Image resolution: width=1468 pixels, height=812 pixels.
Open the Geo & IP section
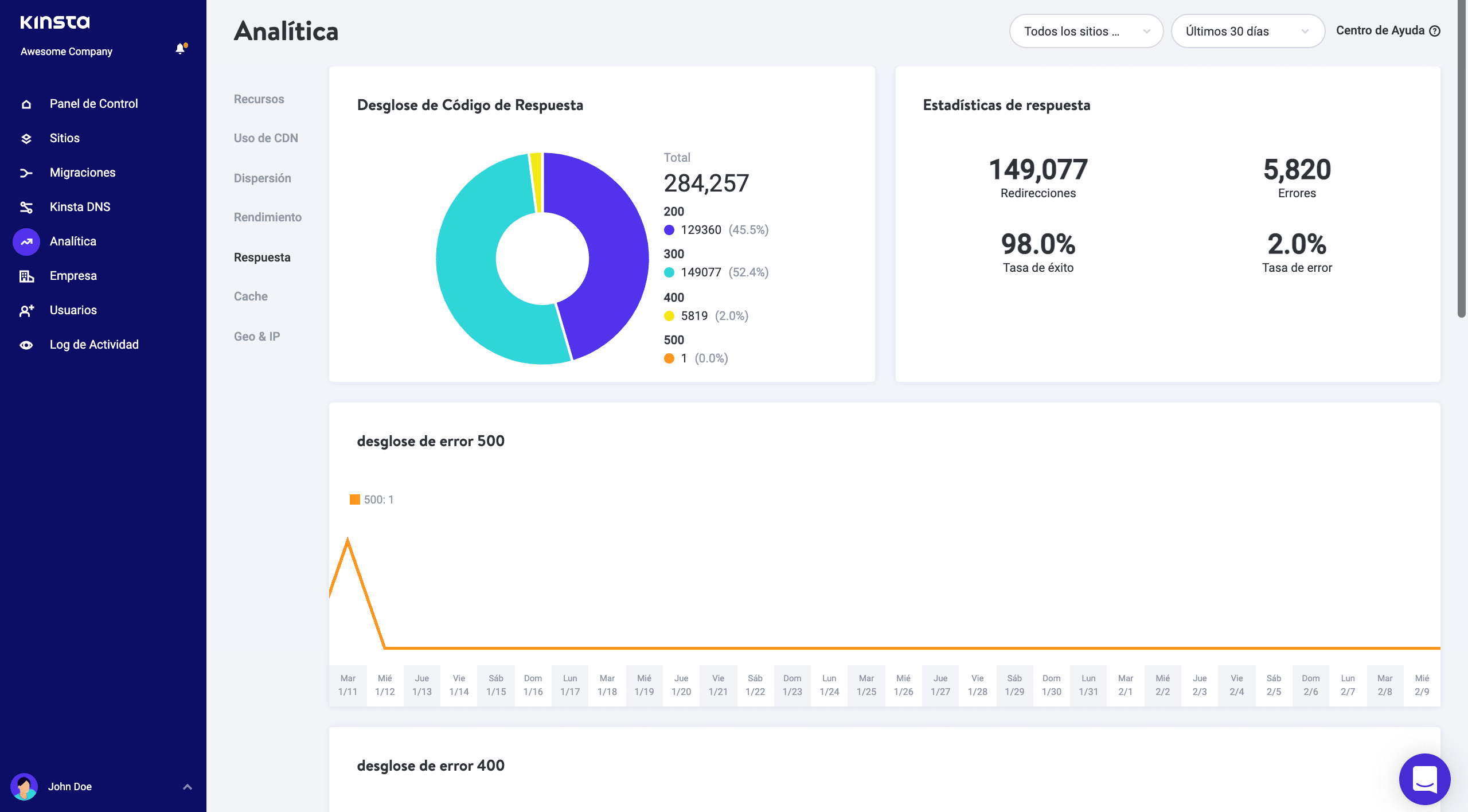[x=256, y=336]
